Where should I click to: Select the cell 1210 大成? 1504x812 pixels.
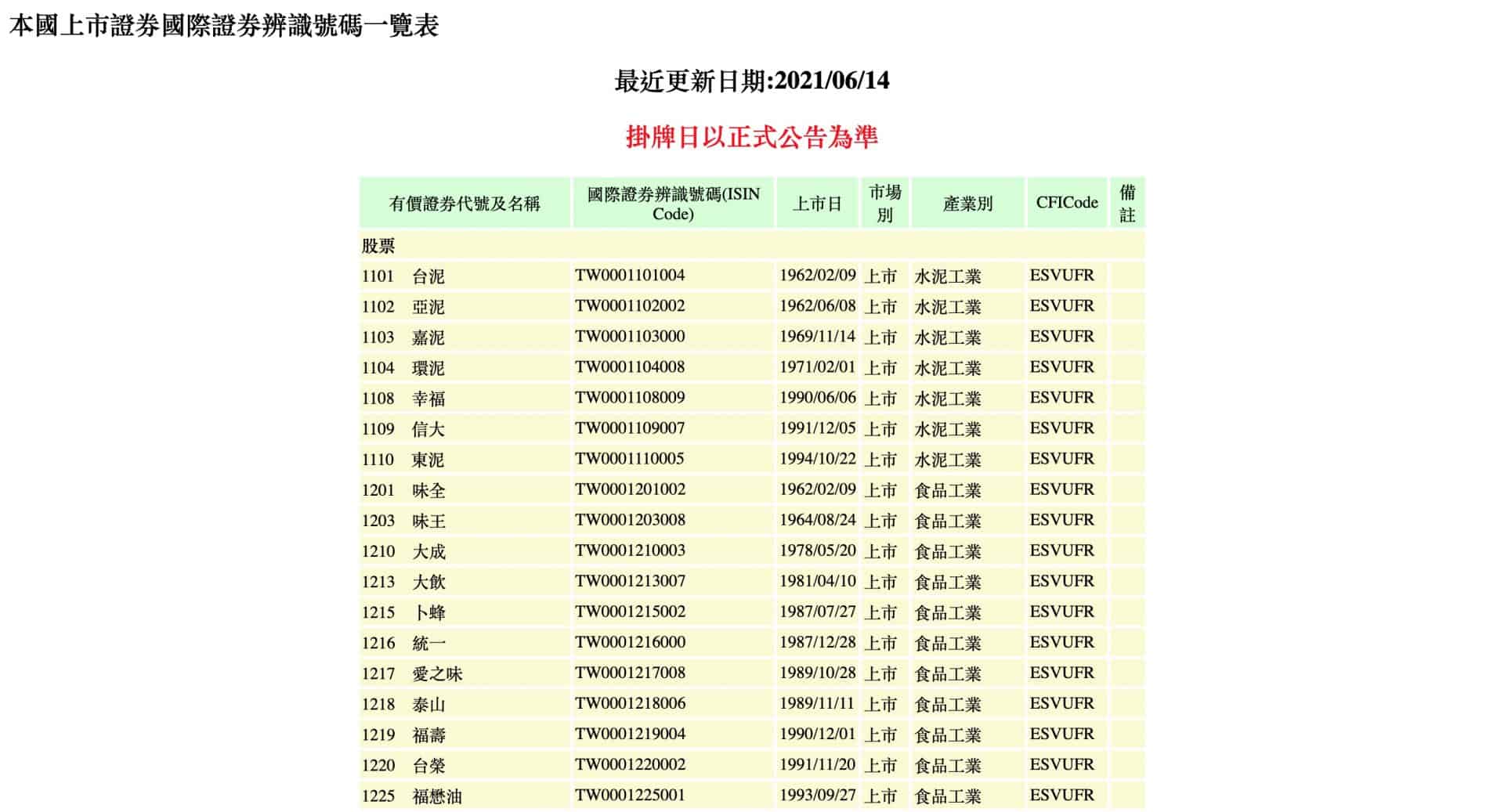point(465,551)
